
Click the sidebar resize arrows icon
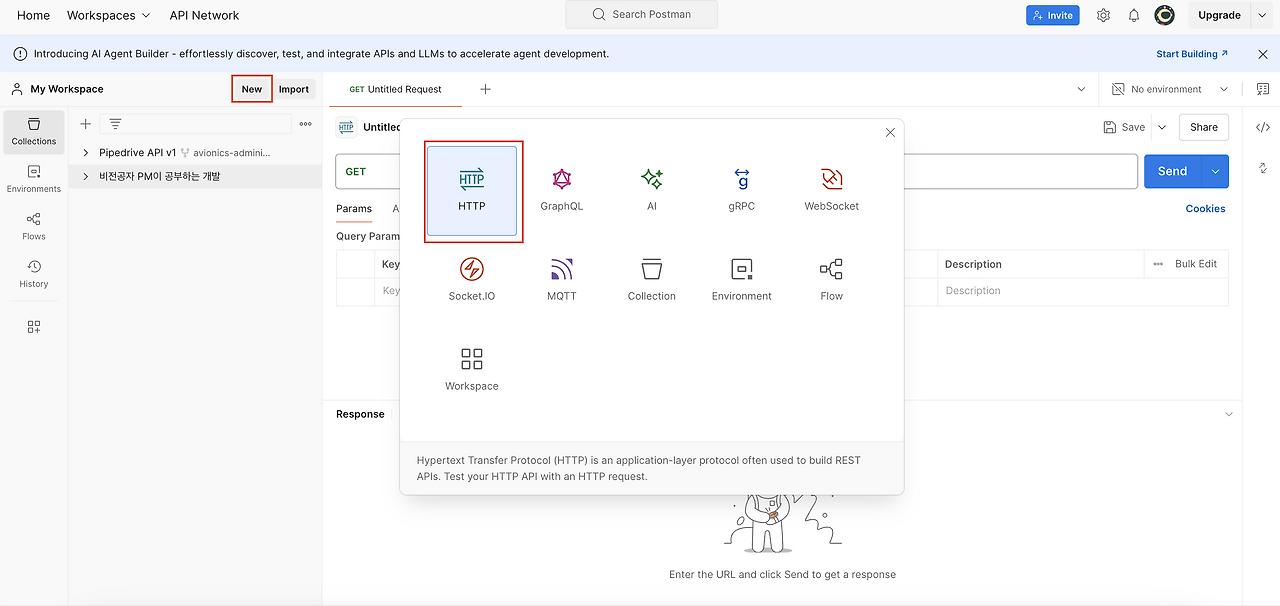tap(1263, 168)
